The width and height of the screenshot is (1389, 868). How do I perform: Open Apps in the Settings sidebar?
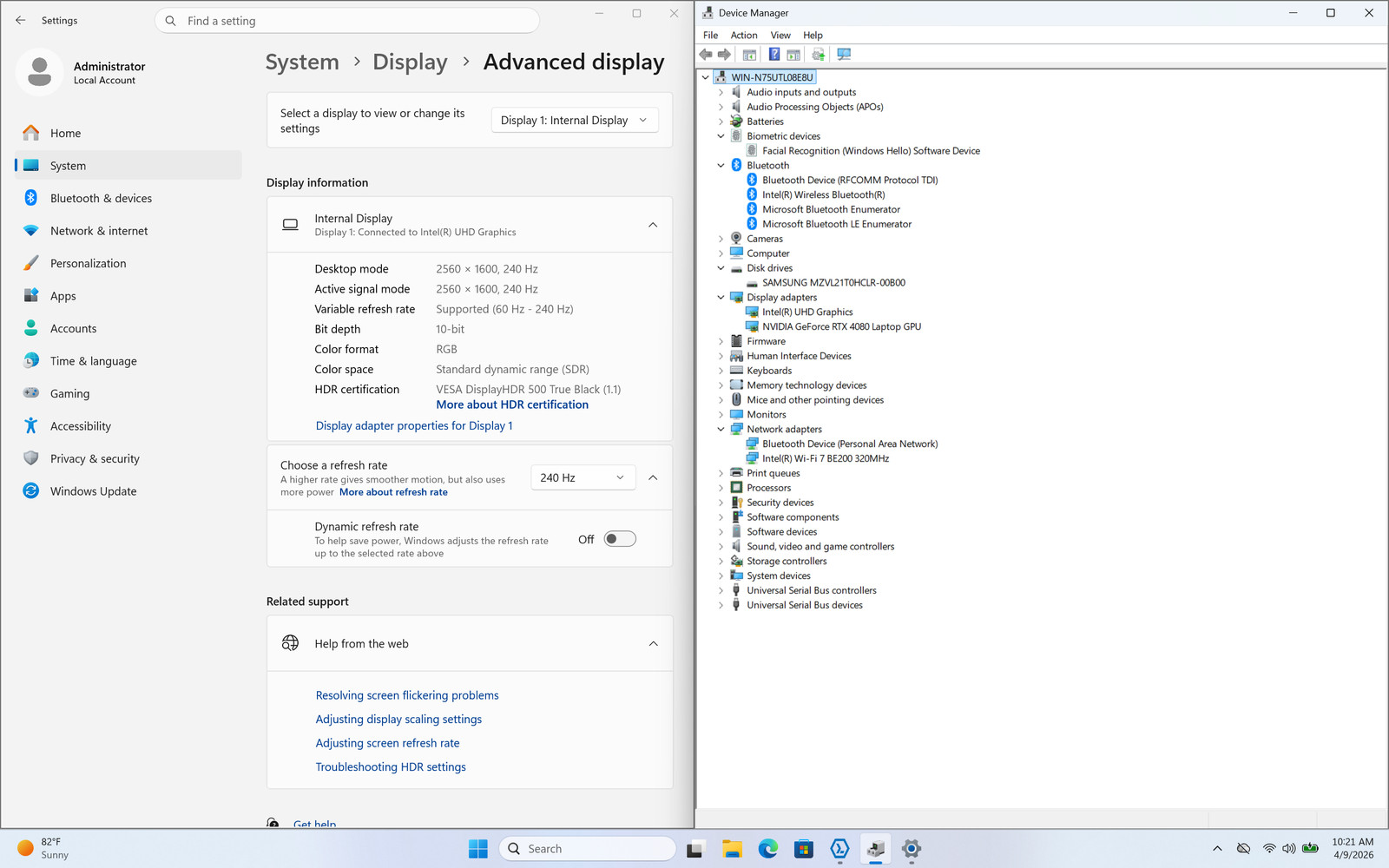coord(128,296)
